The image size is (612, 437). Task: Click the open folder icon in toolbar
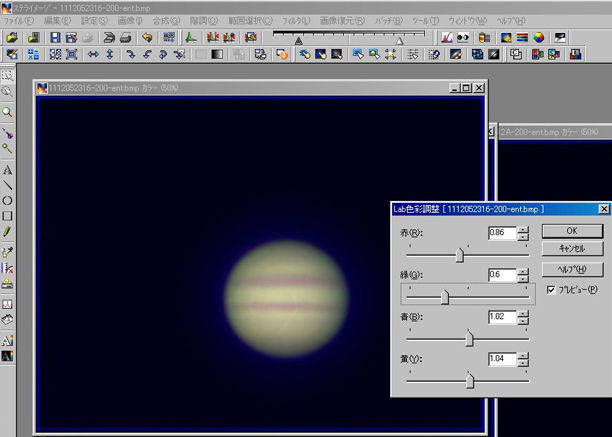pyautogui.click(x=11, y=37)
